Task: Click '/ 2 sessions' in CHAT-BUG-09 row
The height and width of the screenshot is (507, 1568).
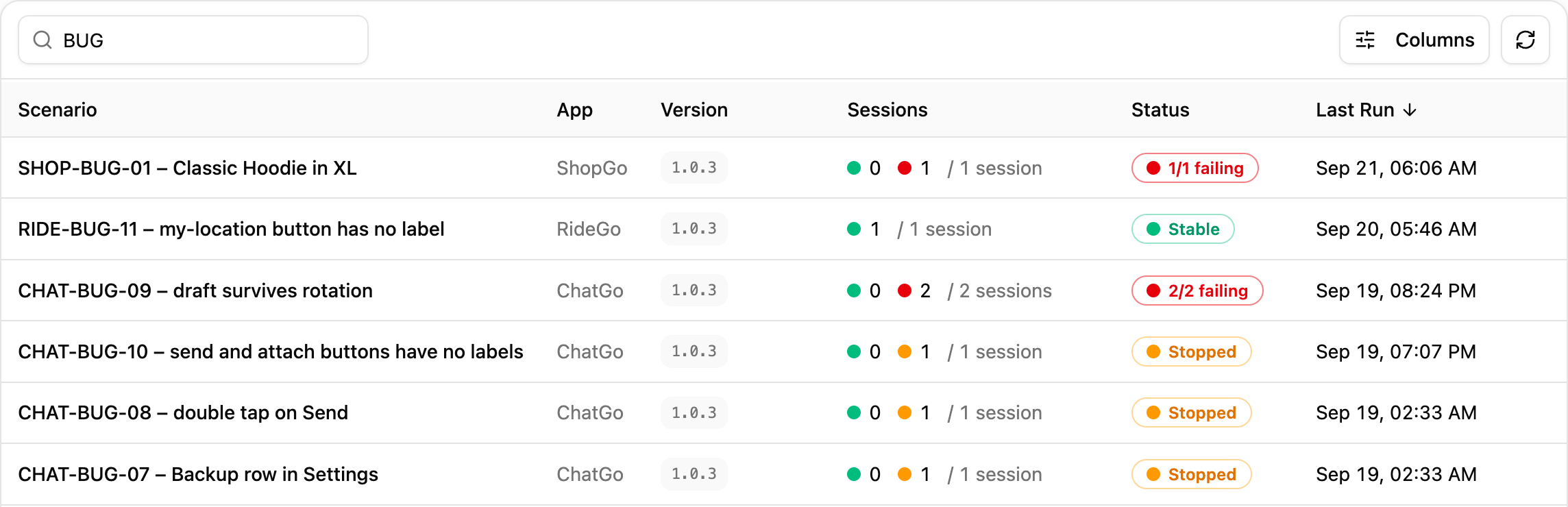Action: (999, 290)
